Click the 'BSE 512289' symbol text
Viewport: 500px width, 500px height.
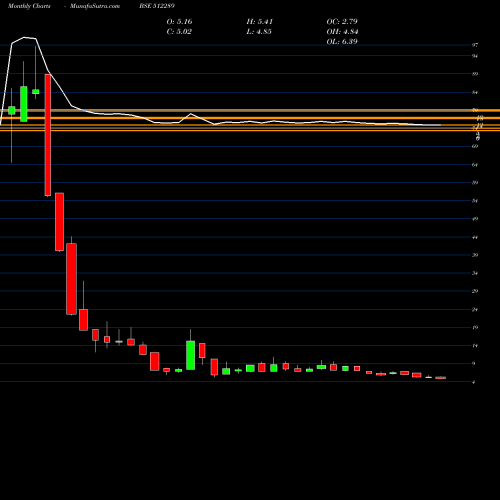(157, 6)
